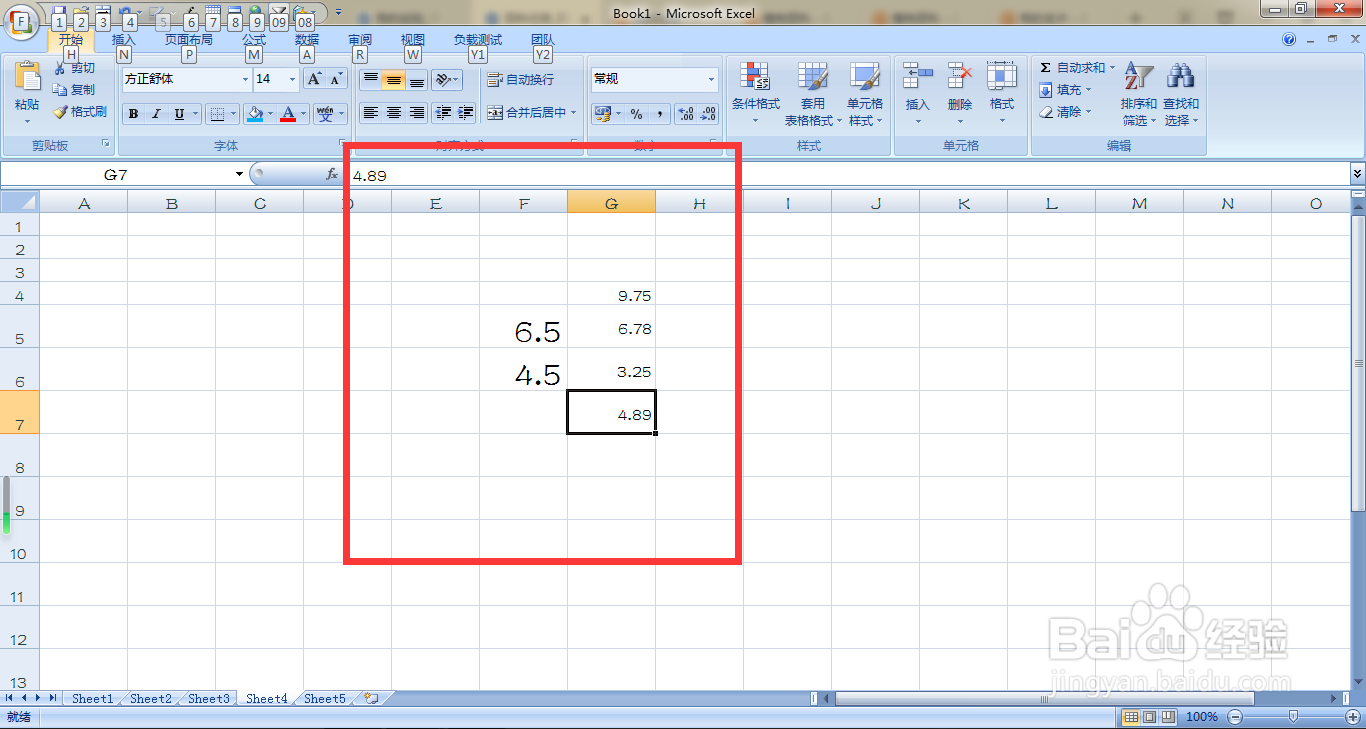
Task: Expand the Merge & Center (合并后居中) arrow
Action: click(574, 113)
